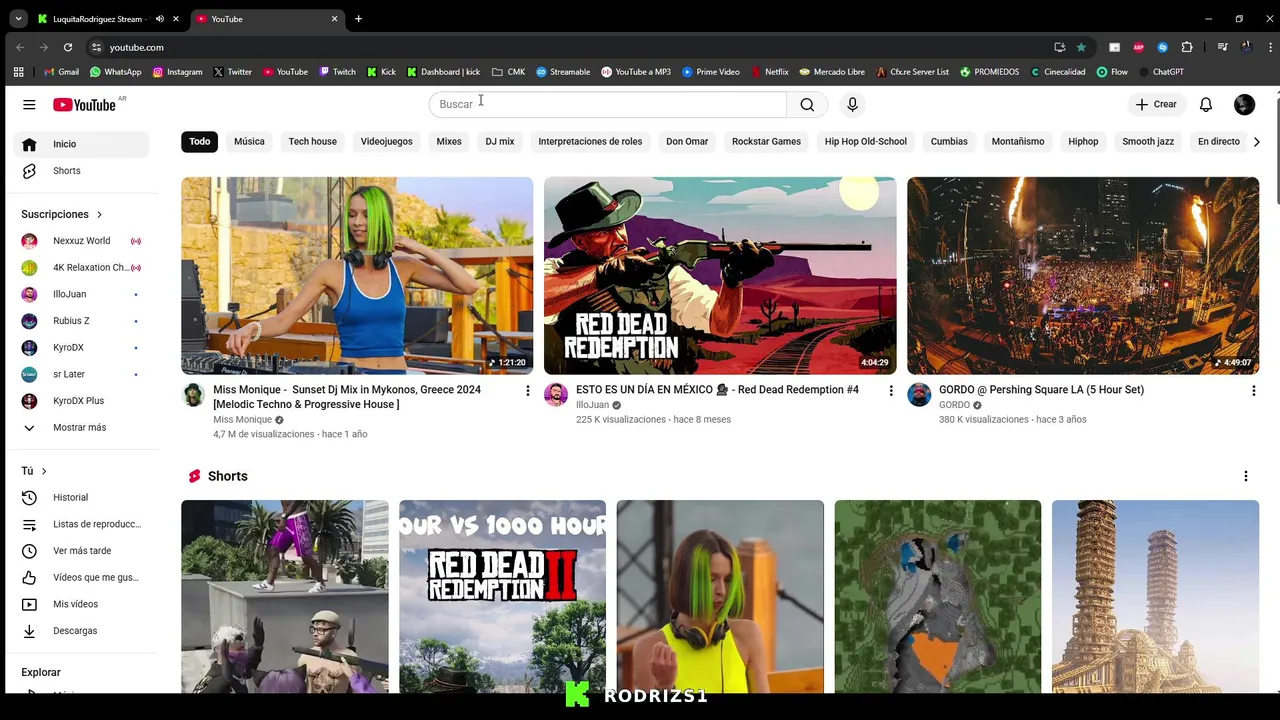Screen dimensions: 1280x720
Task: Open new browser tab with plus button
Action: [x=358, y=19]
